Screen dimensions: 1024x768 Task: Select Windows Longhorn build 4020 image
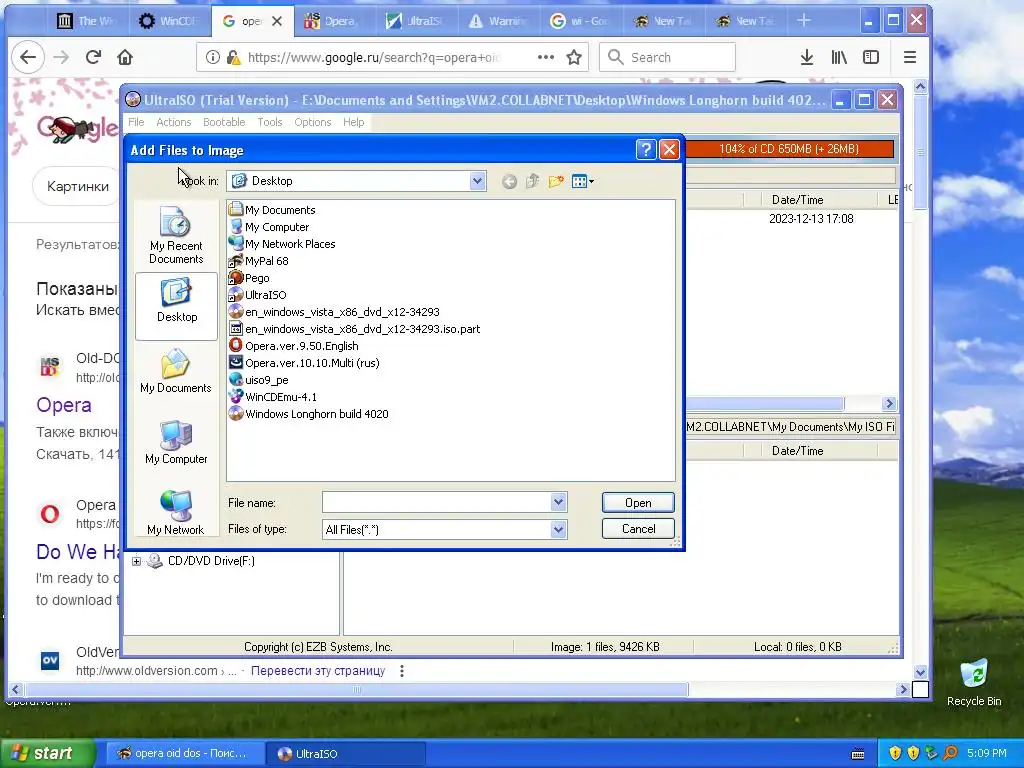pyautogui.click(x=308, y=414)
